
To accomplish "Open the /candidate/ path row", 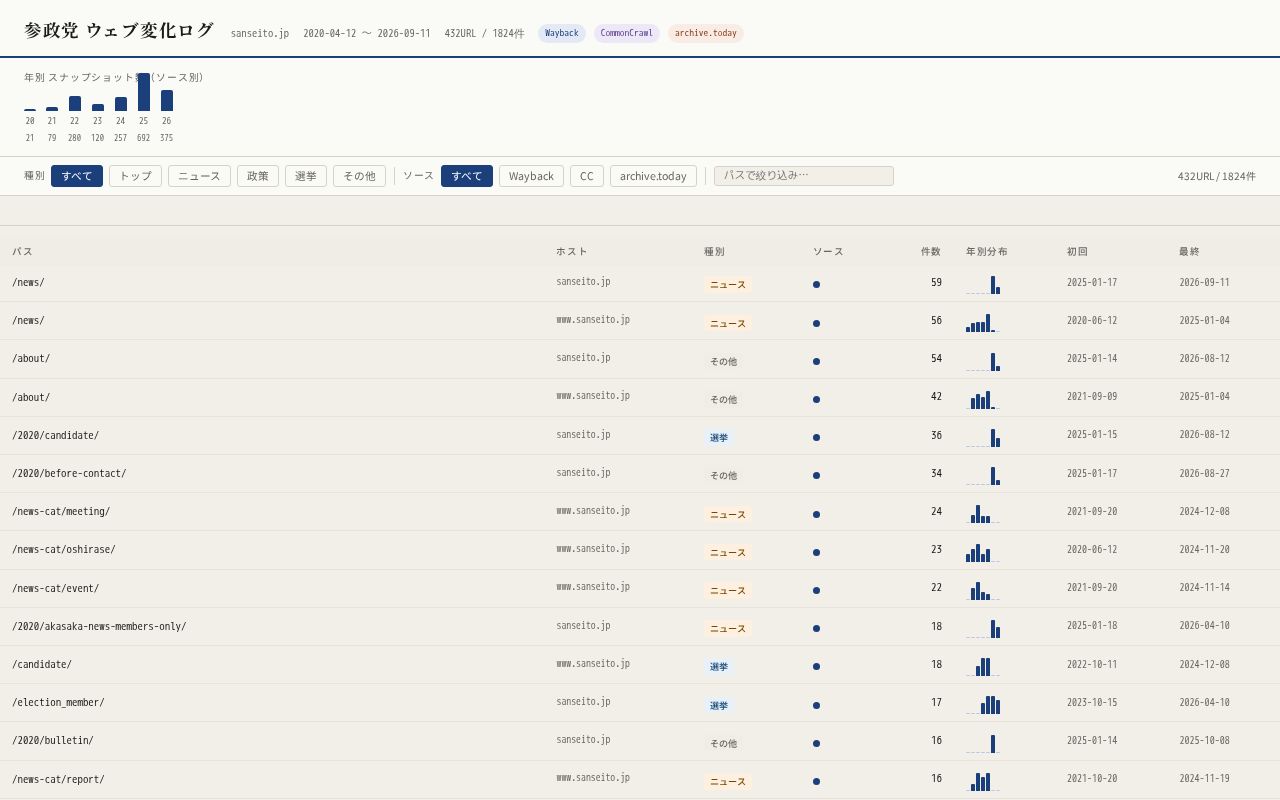I will click(x=640, y=665).
